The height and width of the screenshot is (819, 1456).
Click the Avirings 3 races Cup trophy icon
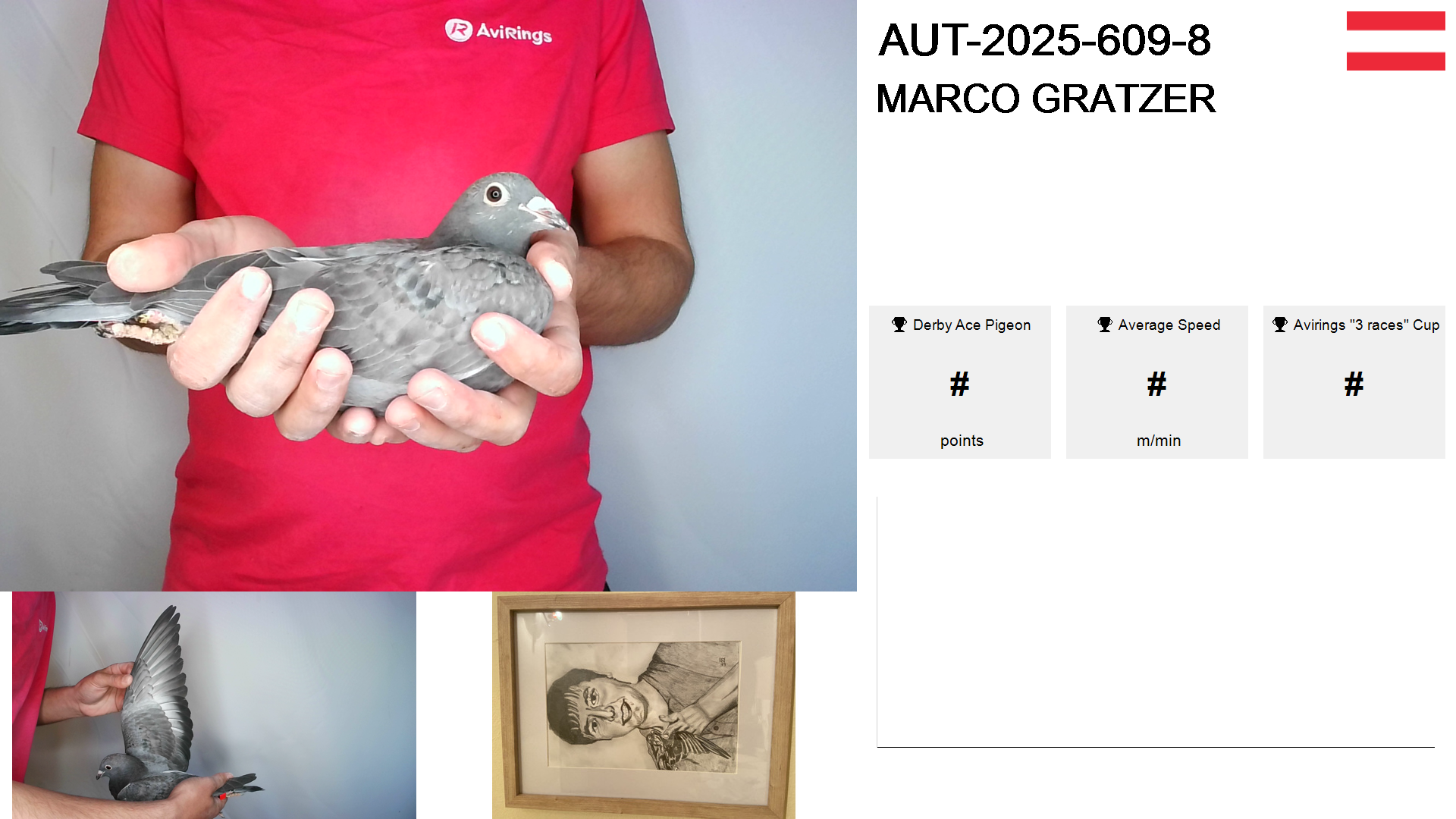point(1280,325)
